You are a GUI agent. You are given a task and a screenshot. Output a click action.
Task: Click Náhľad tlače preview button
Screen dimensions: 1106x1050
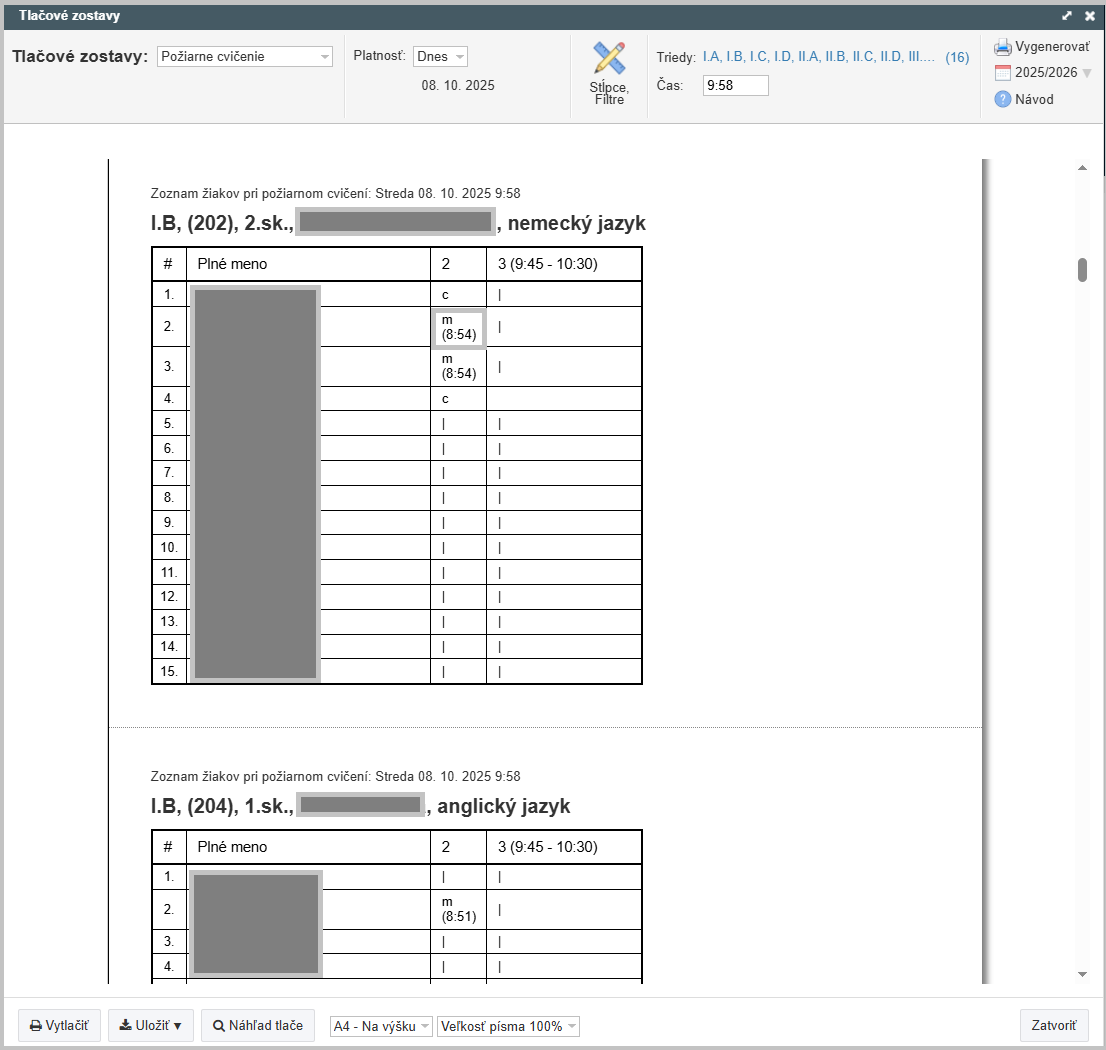(258, 1026)
